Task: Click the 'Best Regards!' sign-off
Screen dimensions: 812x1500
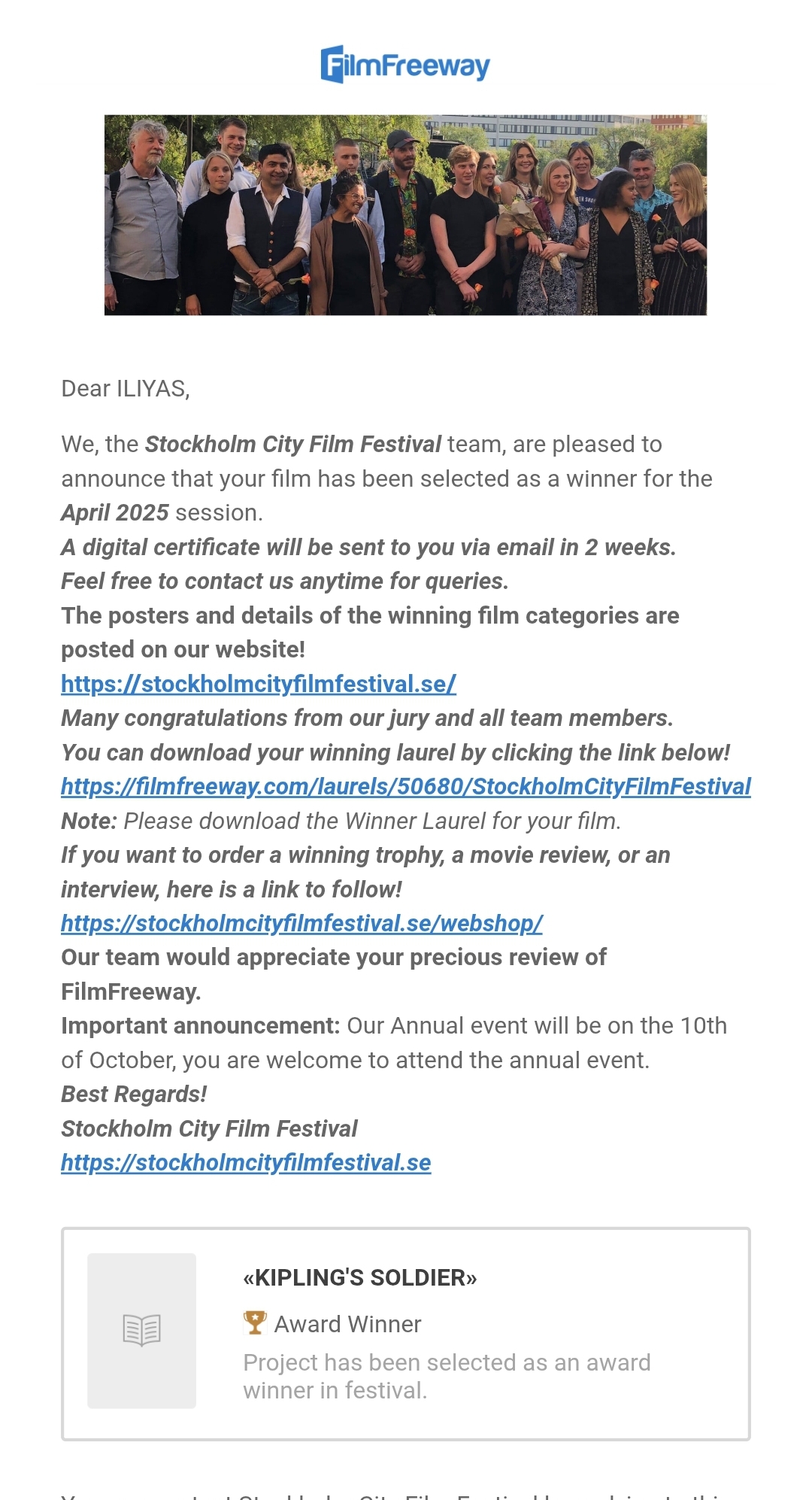Action: pyautogui.click(x=134, y=1094)
